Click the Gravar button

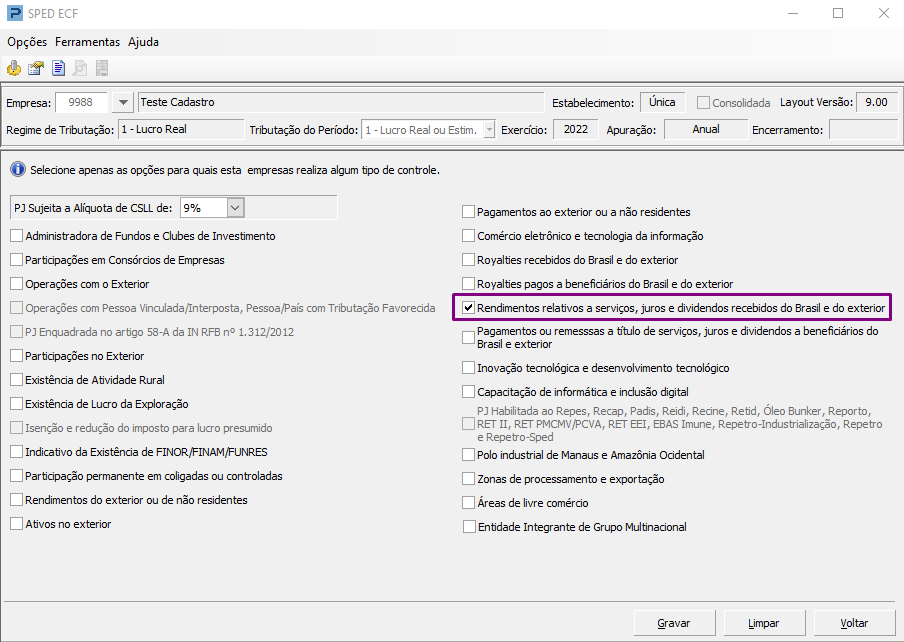675,623
